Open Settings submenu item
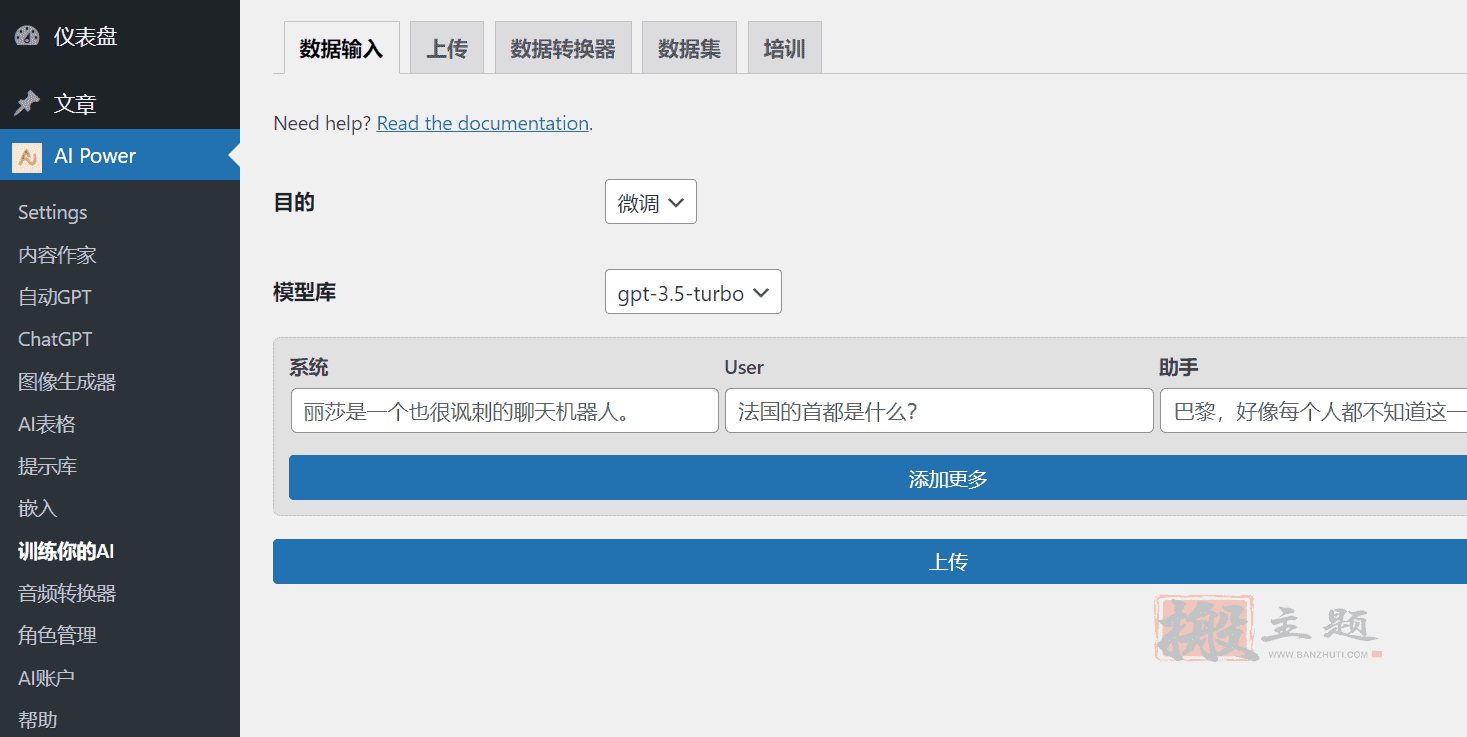Image resolution: width=1467 pixels, height=737 pixels. point(53,212)
